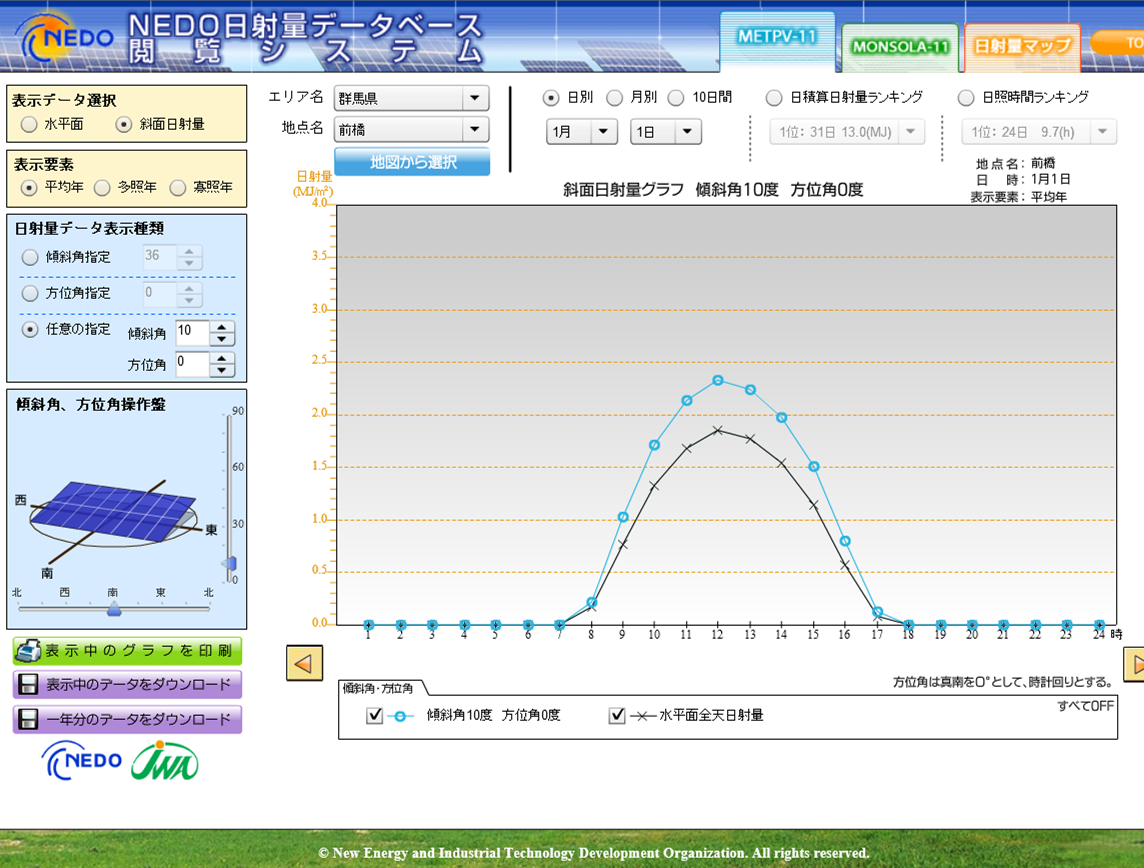Uncheck the 傾斜角10度 方位角0度 series checkbox
Screen dimensions: 1144x868
[374, 715]
